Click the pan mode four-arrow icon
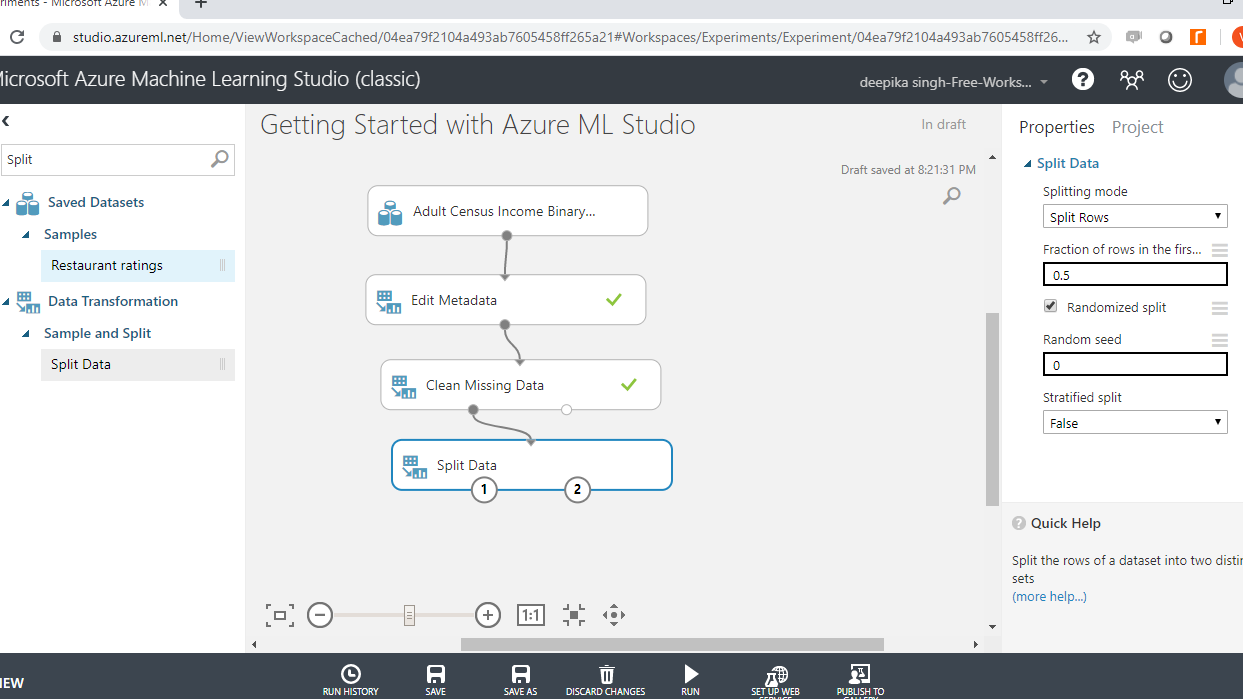The image size is (1243, 699). (614, 615)
